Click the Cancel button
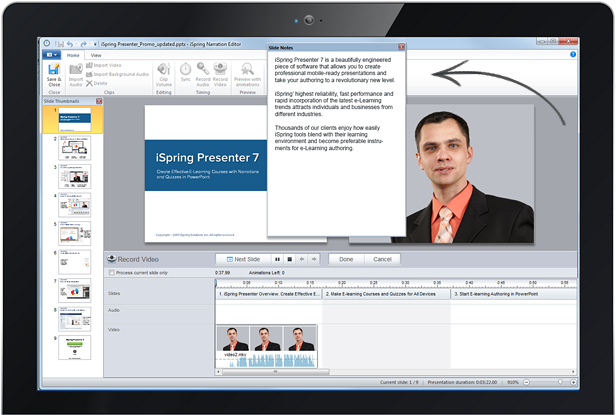This screenshot has height=415, width=616. [x=382, y=259]
